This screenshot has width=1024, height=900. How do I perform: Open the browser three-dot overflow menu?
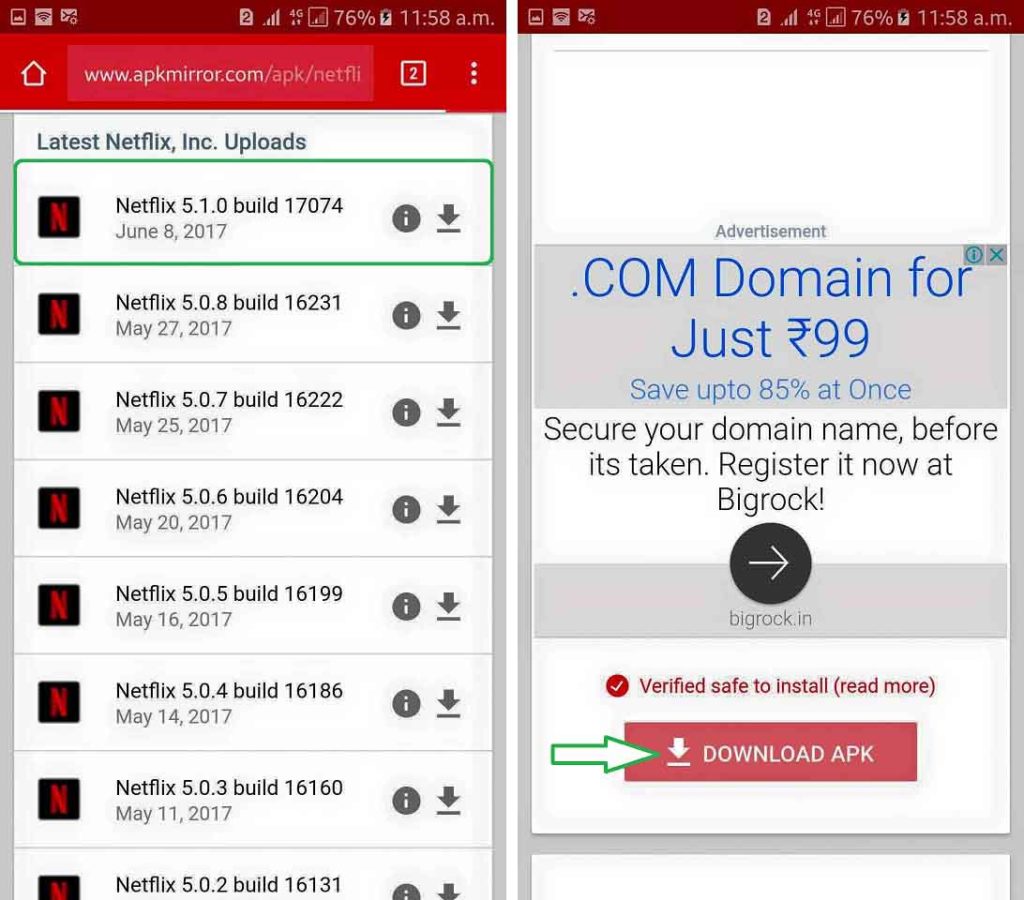pyautogui.click(x=474, y=73)
